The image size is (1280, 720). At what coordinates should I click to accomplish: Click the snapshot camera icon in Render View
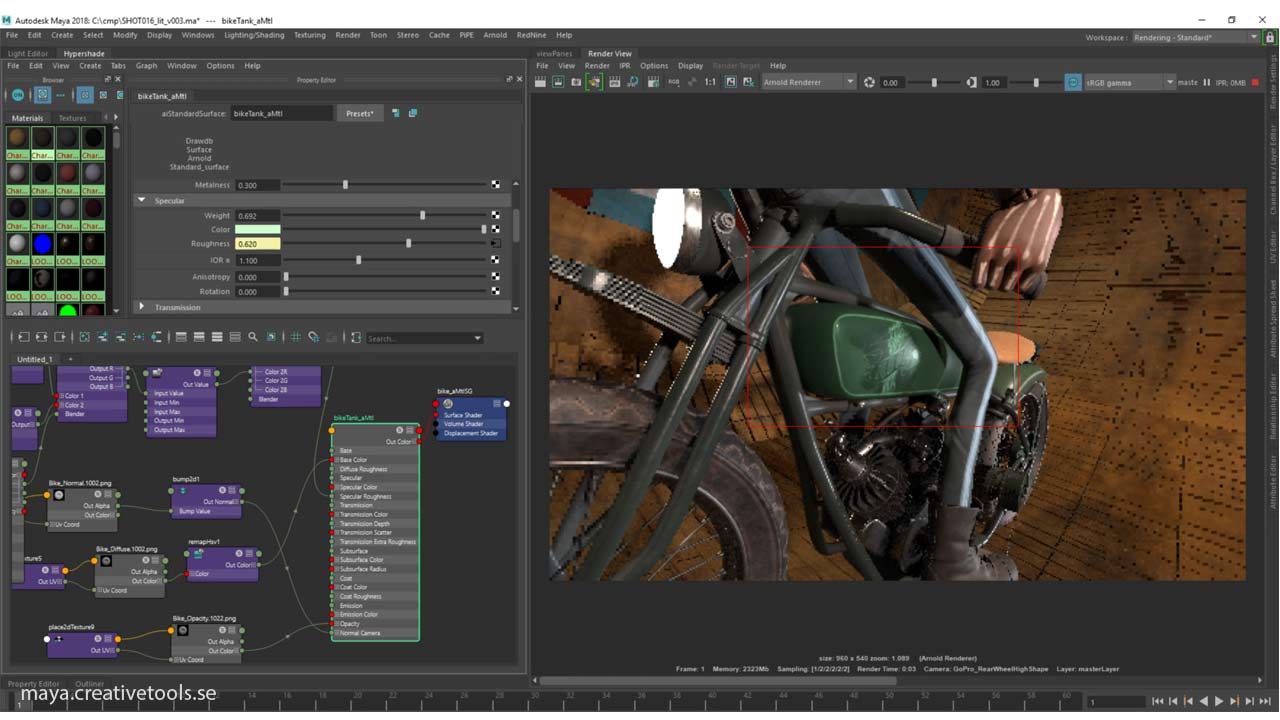tap(576, 82)
